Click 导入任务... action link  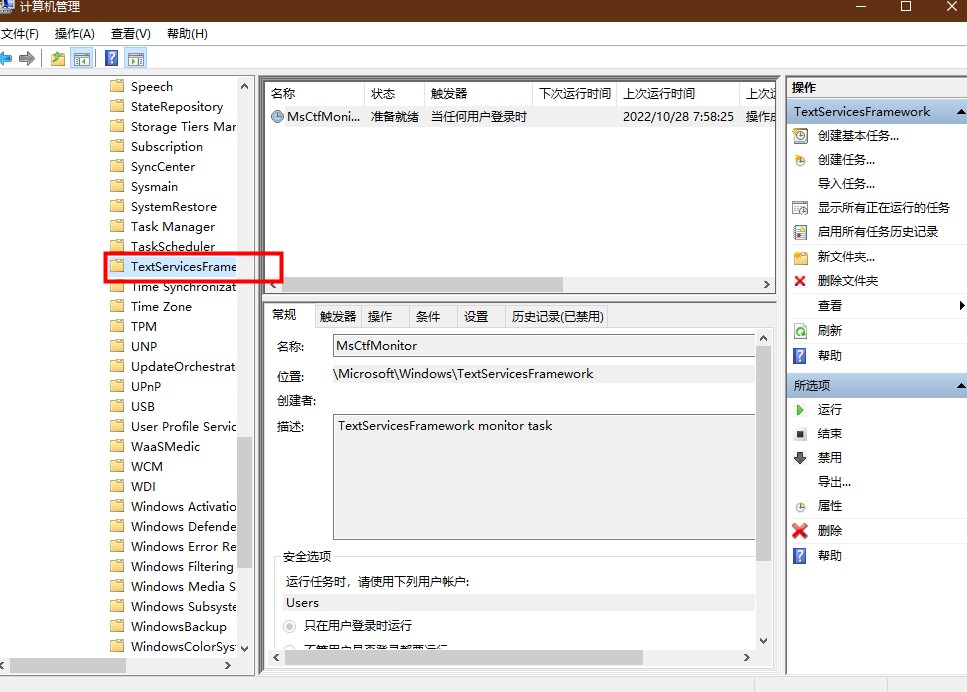click(846, 184)
